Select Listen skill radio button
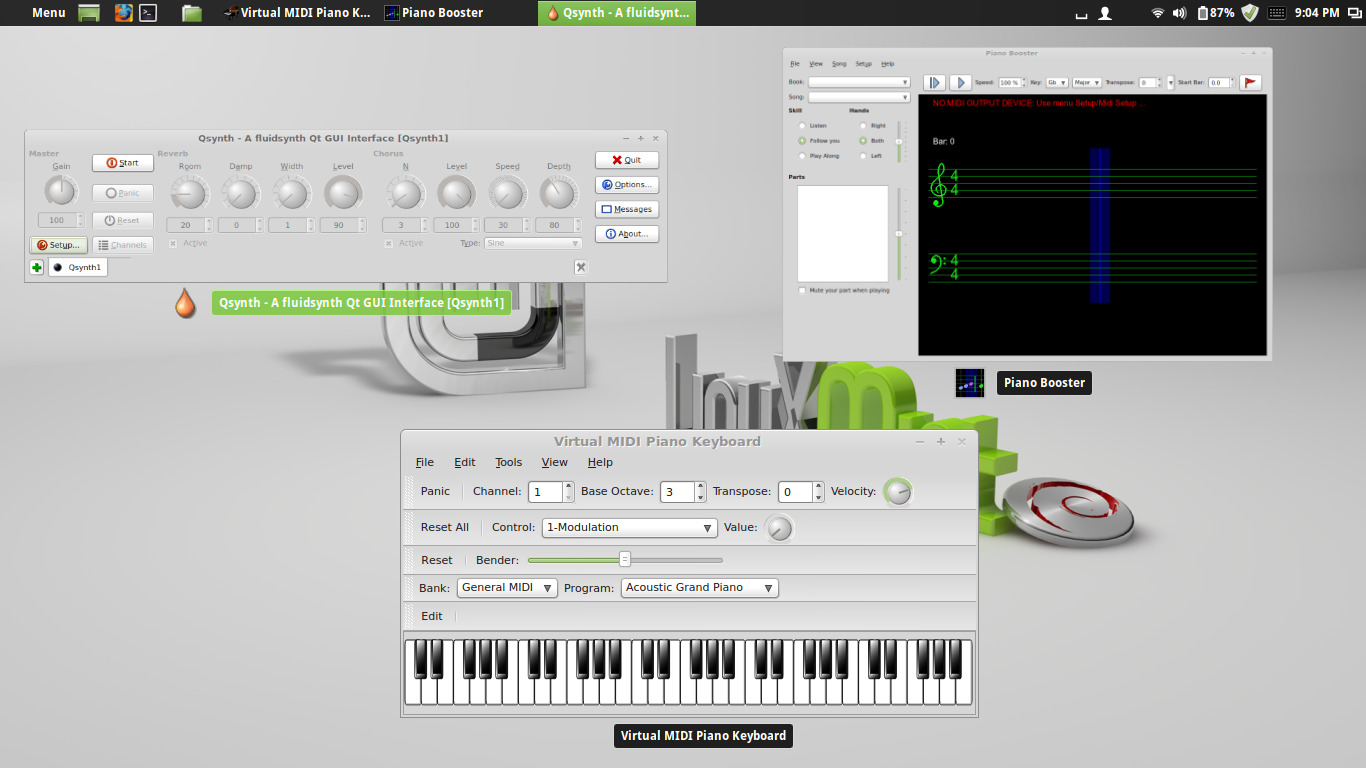The height and width of the screenshot is (768, 1366). point(802,126)
